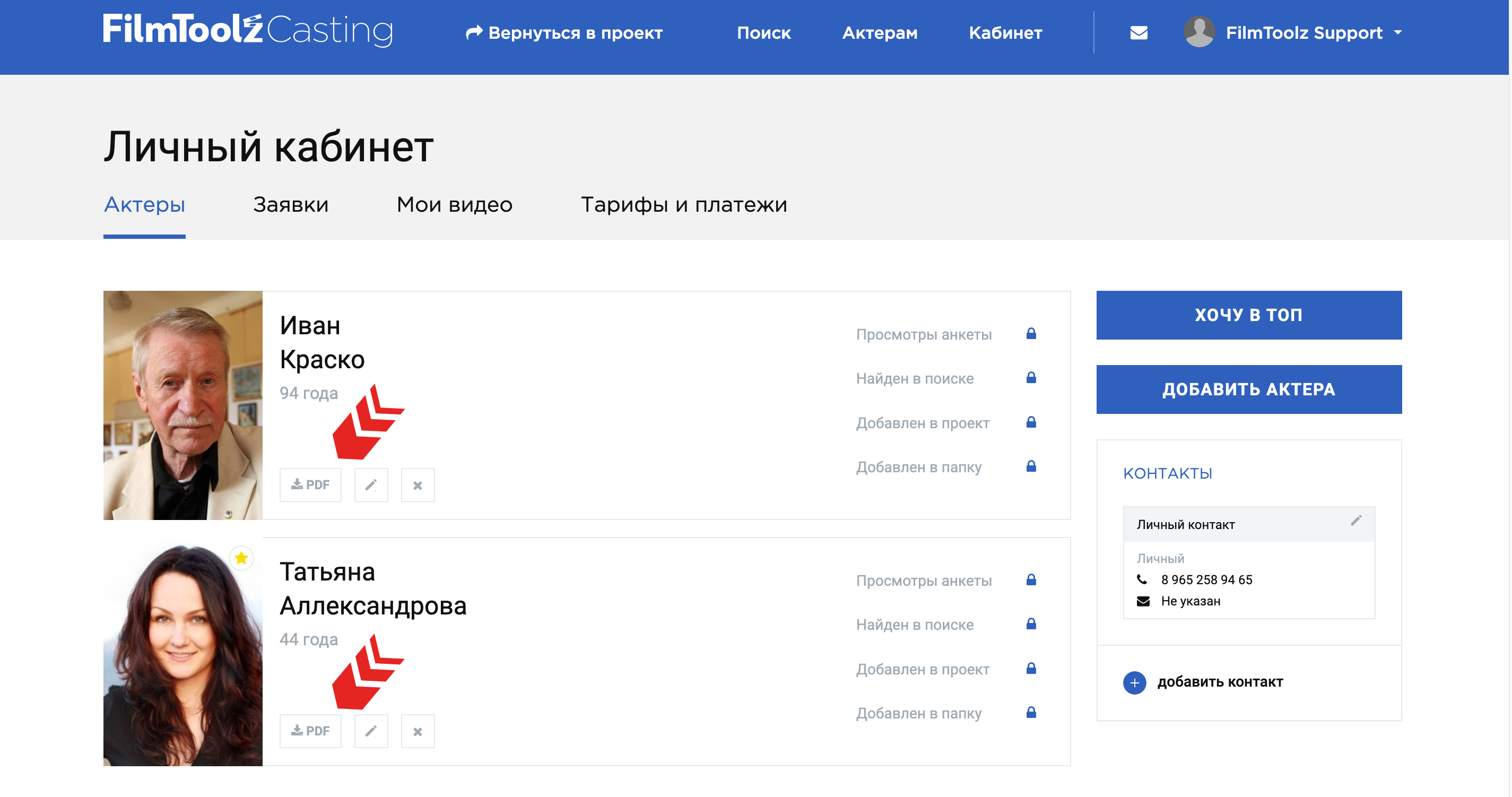
Task: Click the 94 года age text
Action: click(309, 393)
